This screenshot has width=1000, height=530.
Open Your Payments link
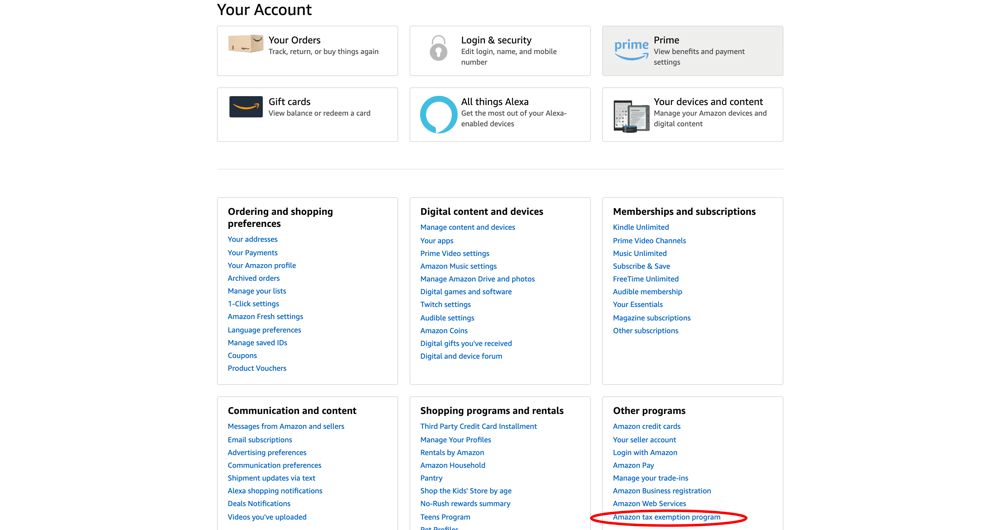252,253
